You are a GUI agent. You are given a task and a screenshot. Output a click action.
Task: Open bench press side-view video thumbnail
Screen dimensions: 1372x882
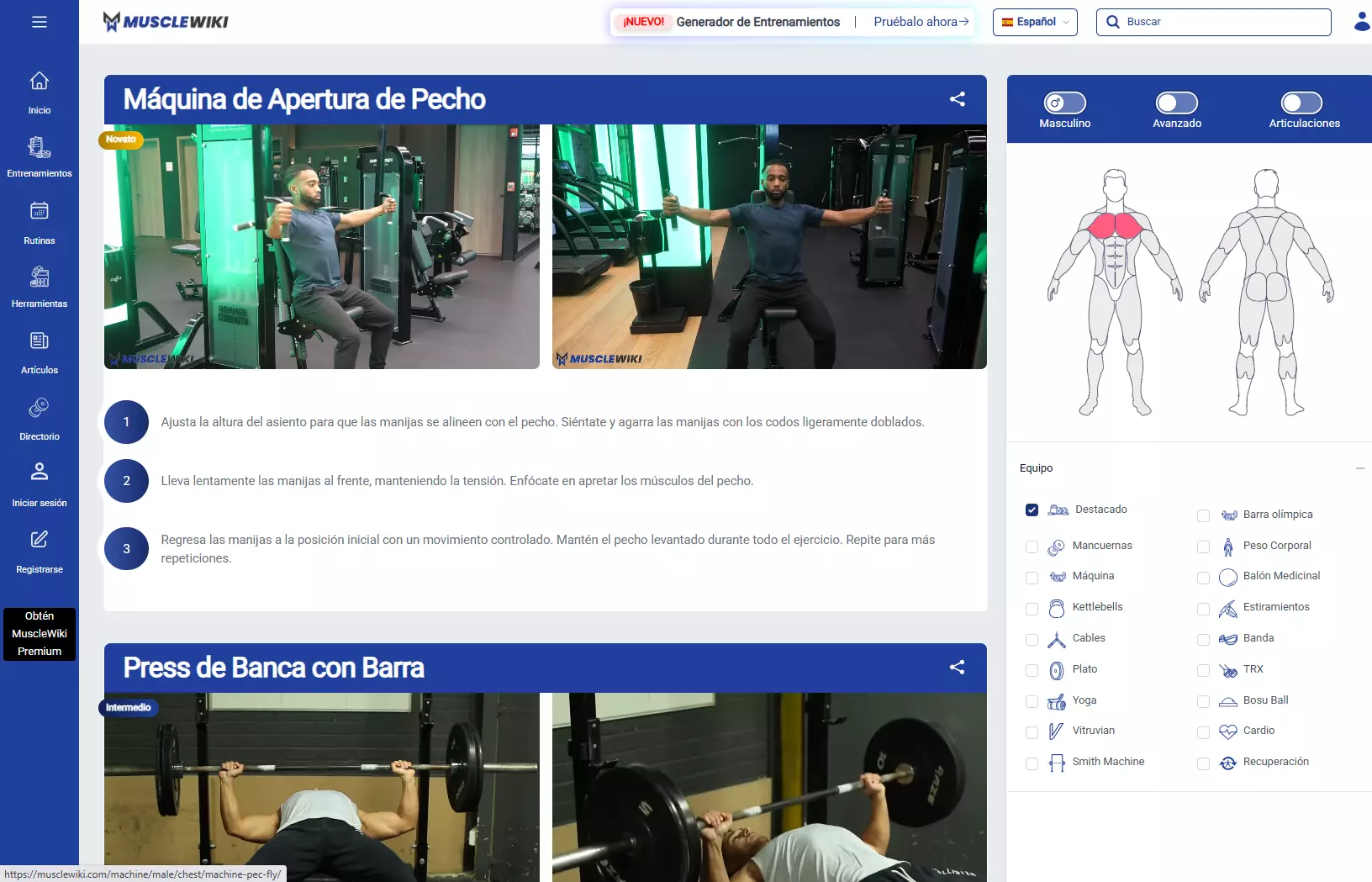click(769, 787)
